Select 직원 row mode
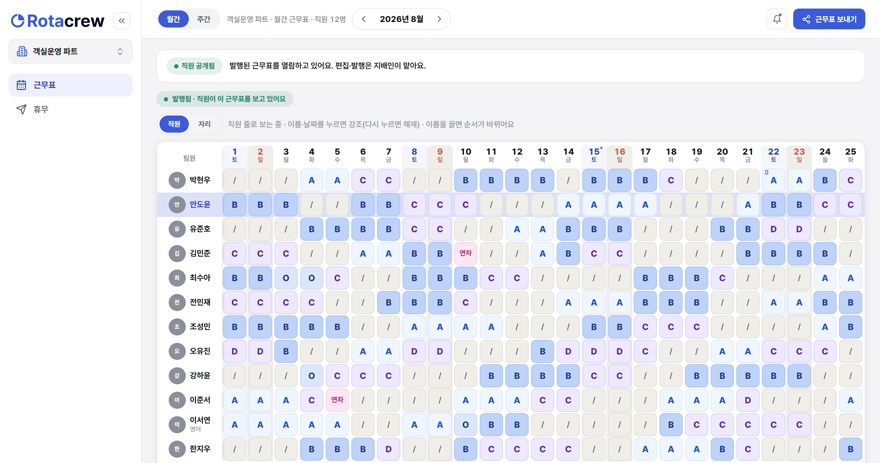Screen dimensions: 880x463 pyautogui.click(x=174, y=124)
